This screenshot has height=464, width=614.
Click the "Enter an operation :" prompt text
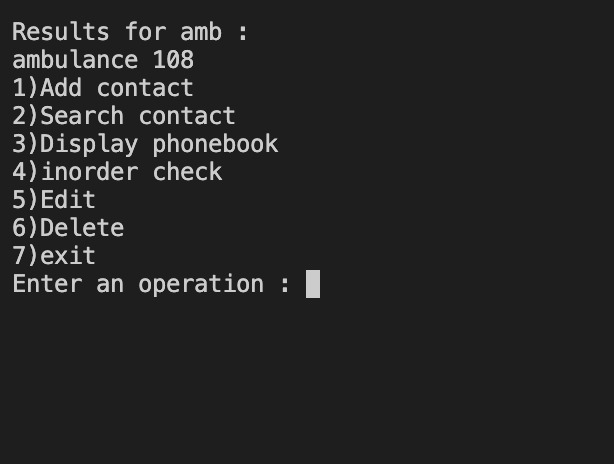click(151, 284)
